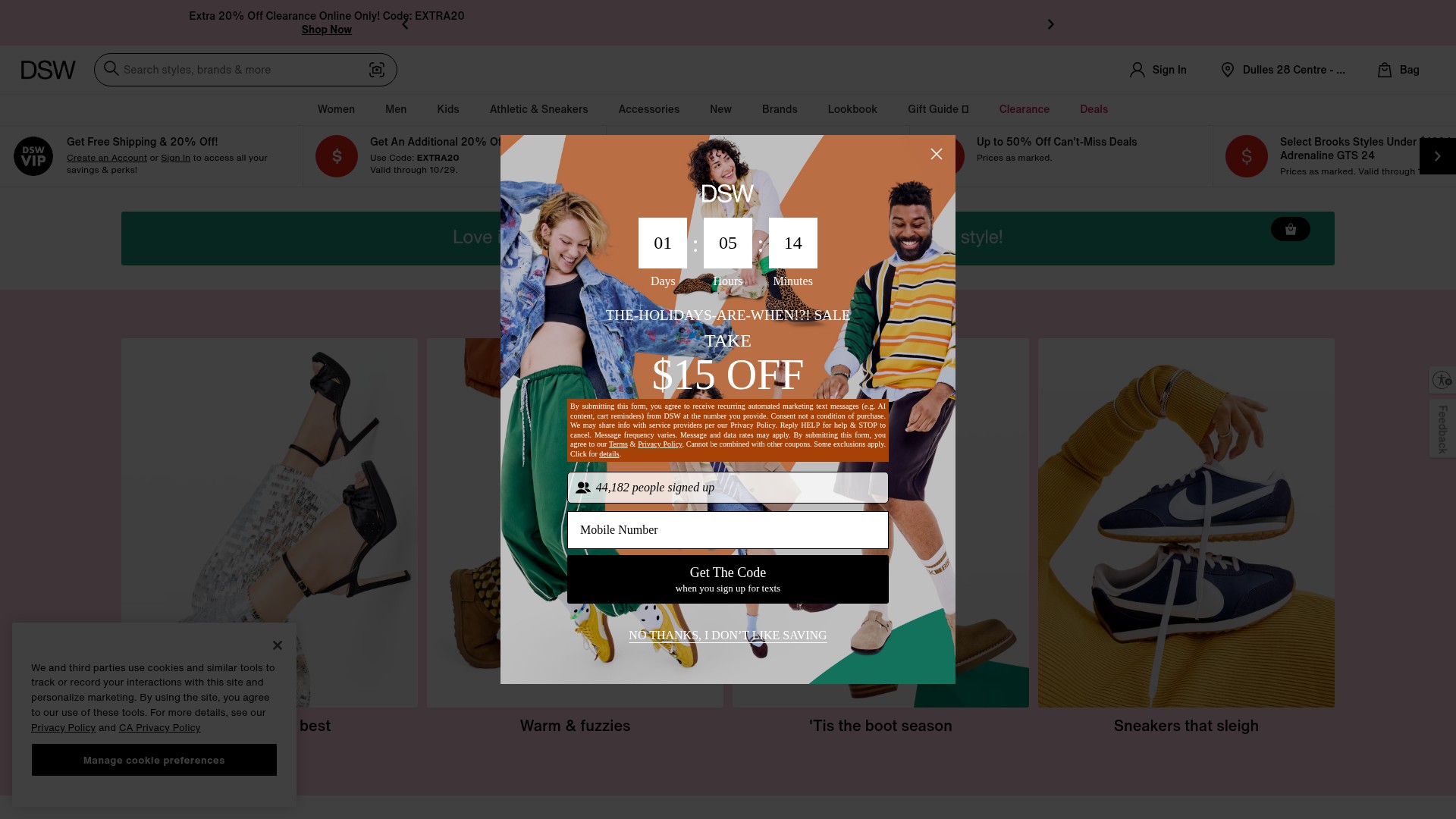Image resolution: width=1456 pixels, height=819 pixels.
Task: Click Get The Code button
Action: (728, 579)
